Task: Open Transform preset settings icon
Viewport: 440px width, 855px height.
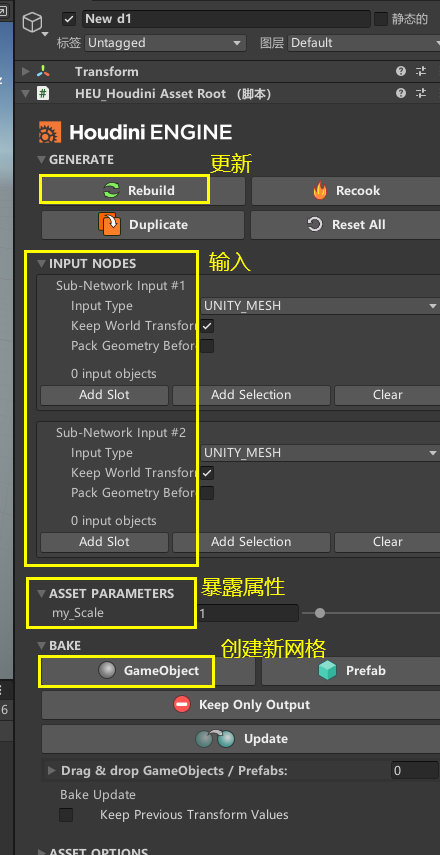Action: 420,71
